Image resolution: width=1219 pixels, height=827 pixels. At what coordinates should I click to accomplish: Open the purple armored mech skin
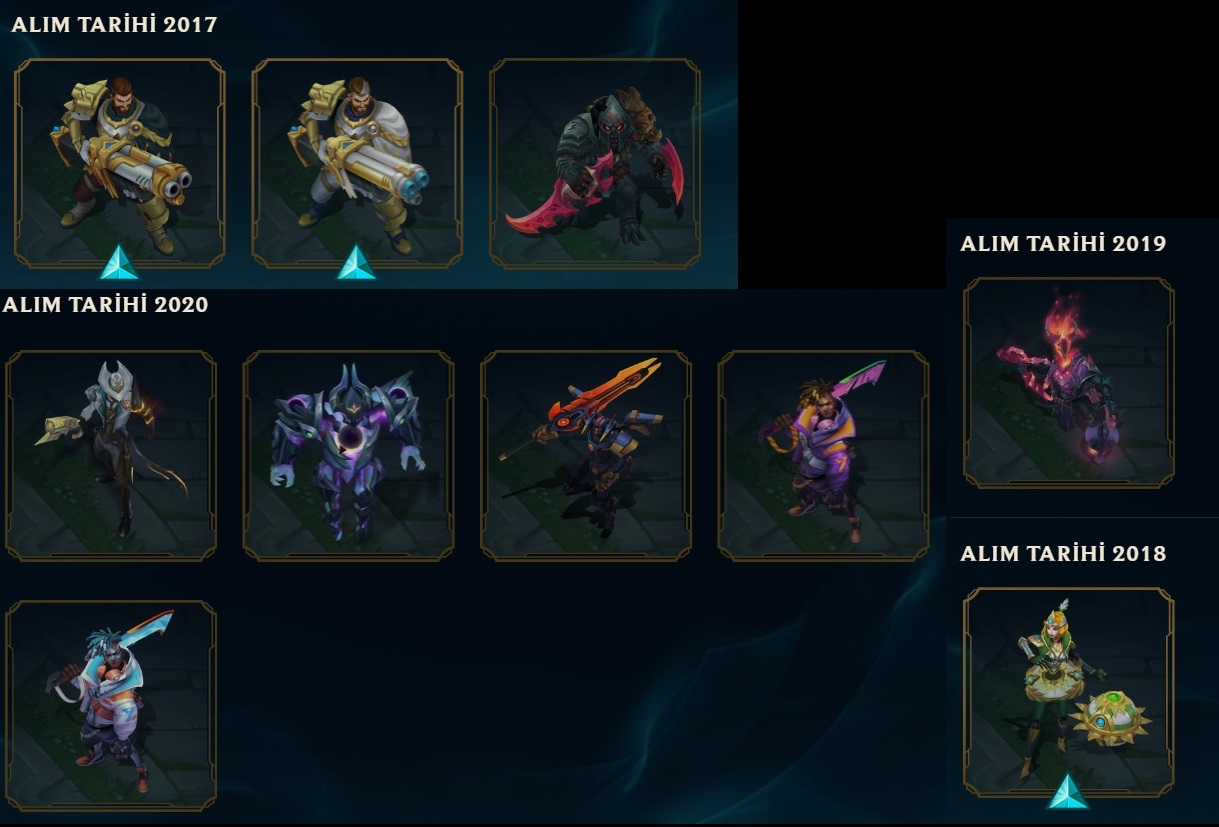pyautogui.click(x=348, y=455)
